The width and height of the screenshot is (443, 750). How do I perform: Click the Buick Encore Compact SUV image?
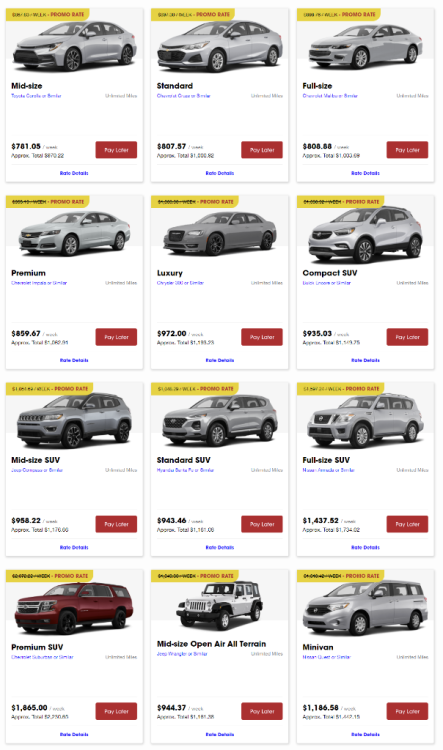(x=365, y=234)
